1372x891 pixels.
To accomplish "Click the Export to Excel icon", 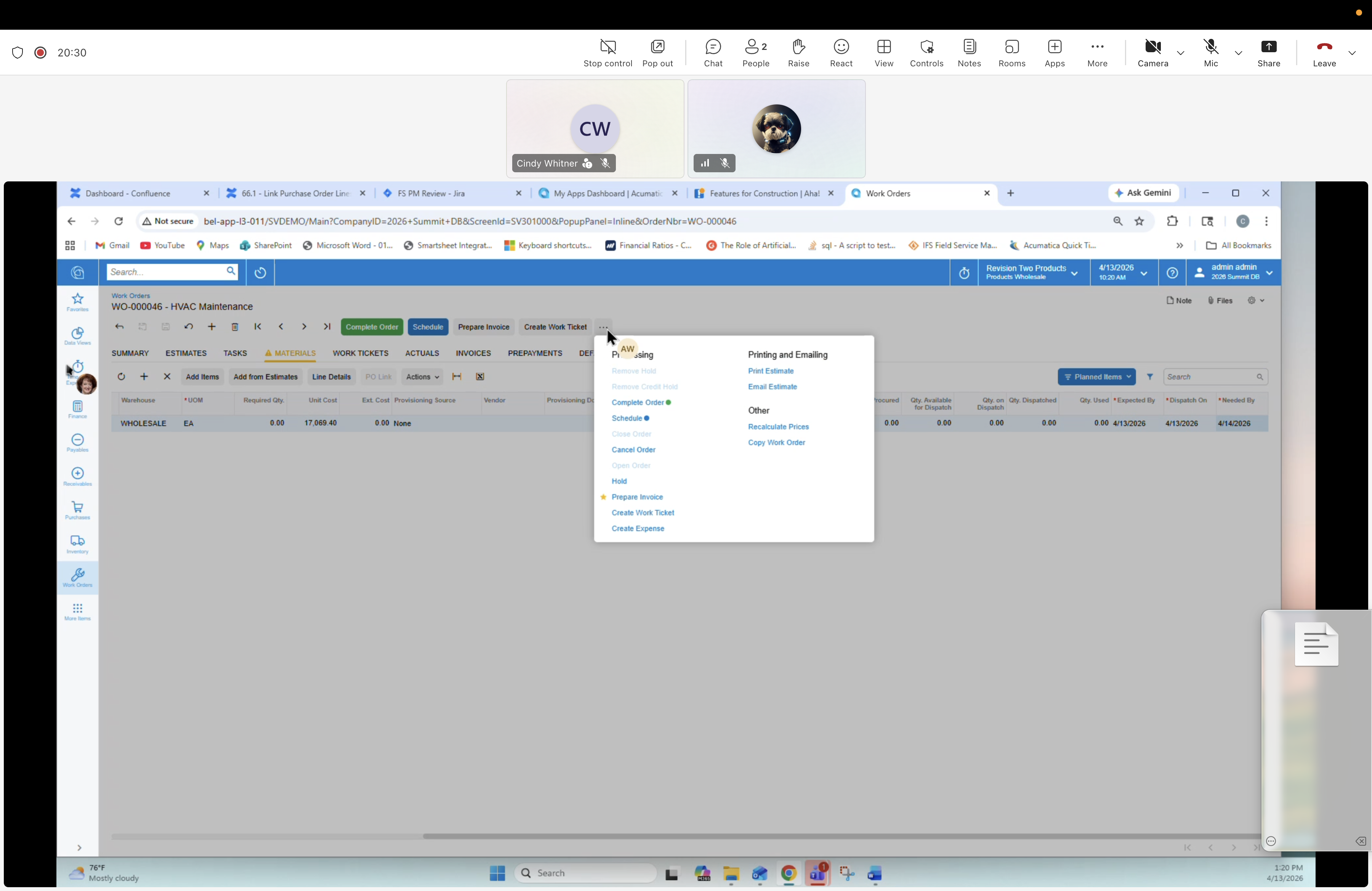I will [x=479, y=377].
